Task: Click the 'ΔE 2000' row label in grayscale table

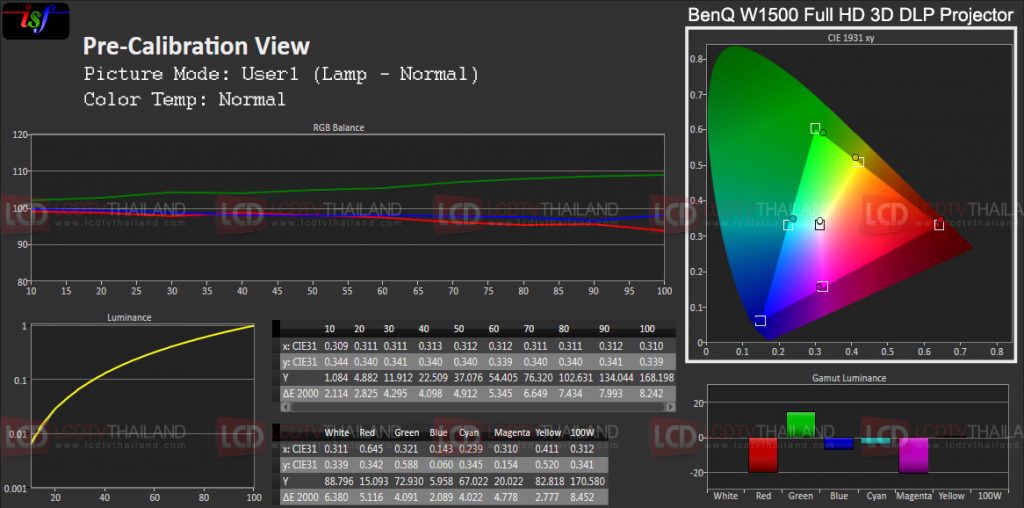Action: 298,393
